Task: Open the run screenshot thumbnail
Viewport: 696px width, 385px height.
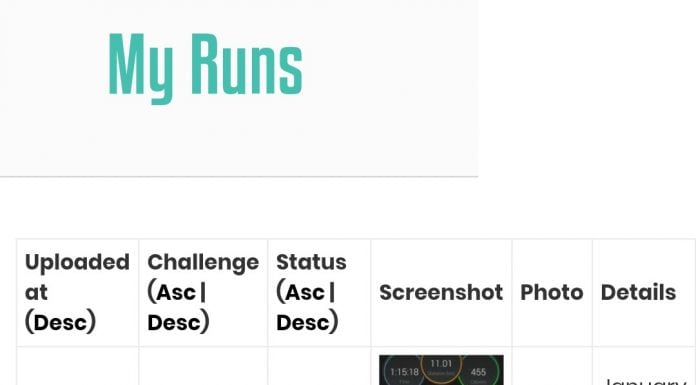Action: (x=441, y=370)
